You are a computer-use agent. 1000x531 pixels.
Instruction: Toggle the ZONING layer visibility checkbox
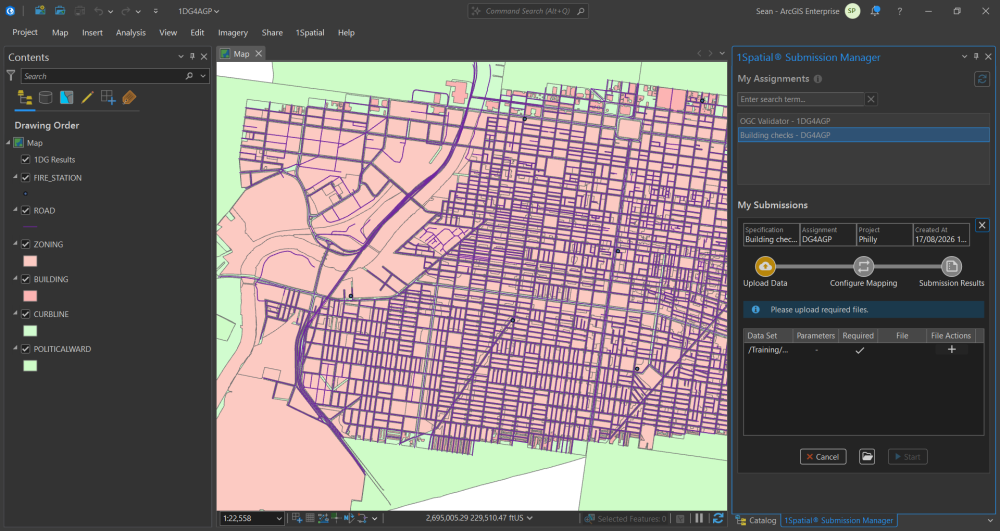pos(26,244)
